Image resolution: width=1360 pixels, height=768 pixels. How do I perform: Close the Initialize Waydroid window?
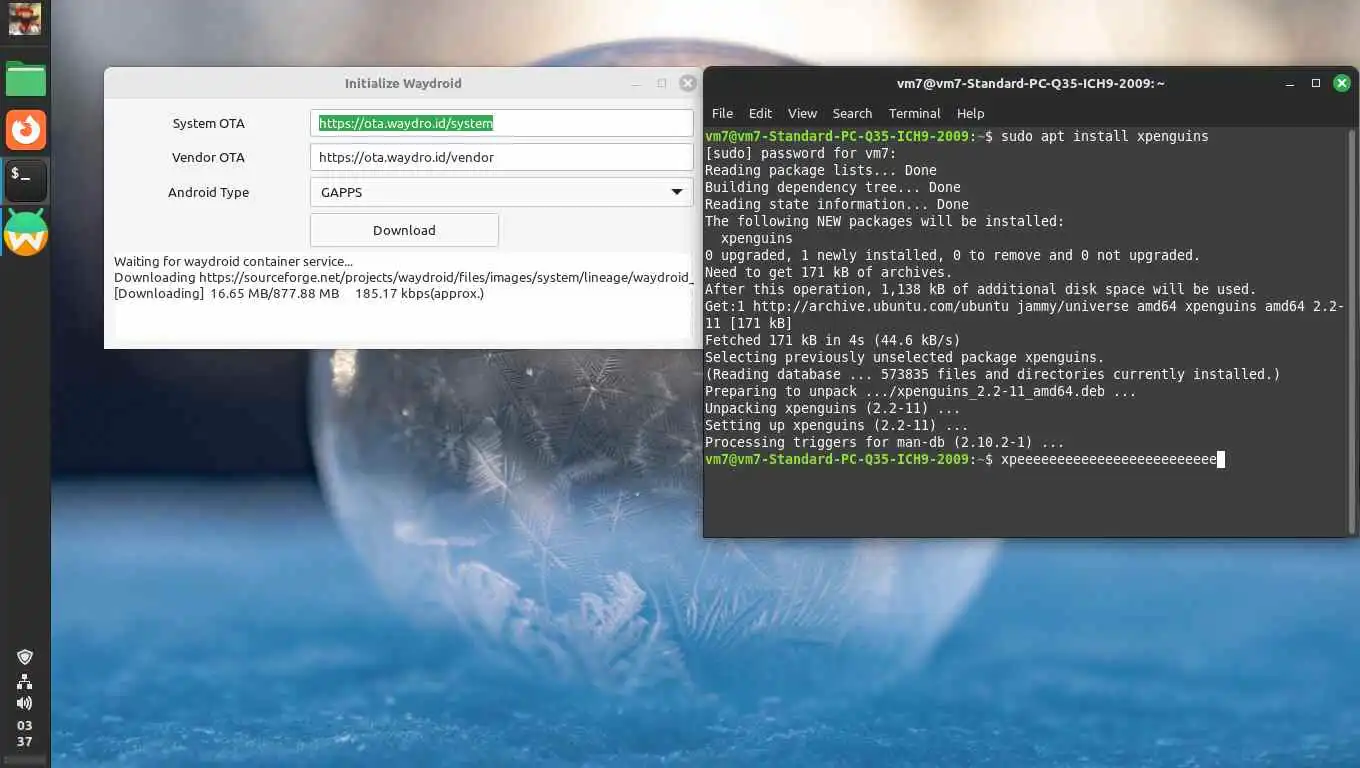[688, 83]
